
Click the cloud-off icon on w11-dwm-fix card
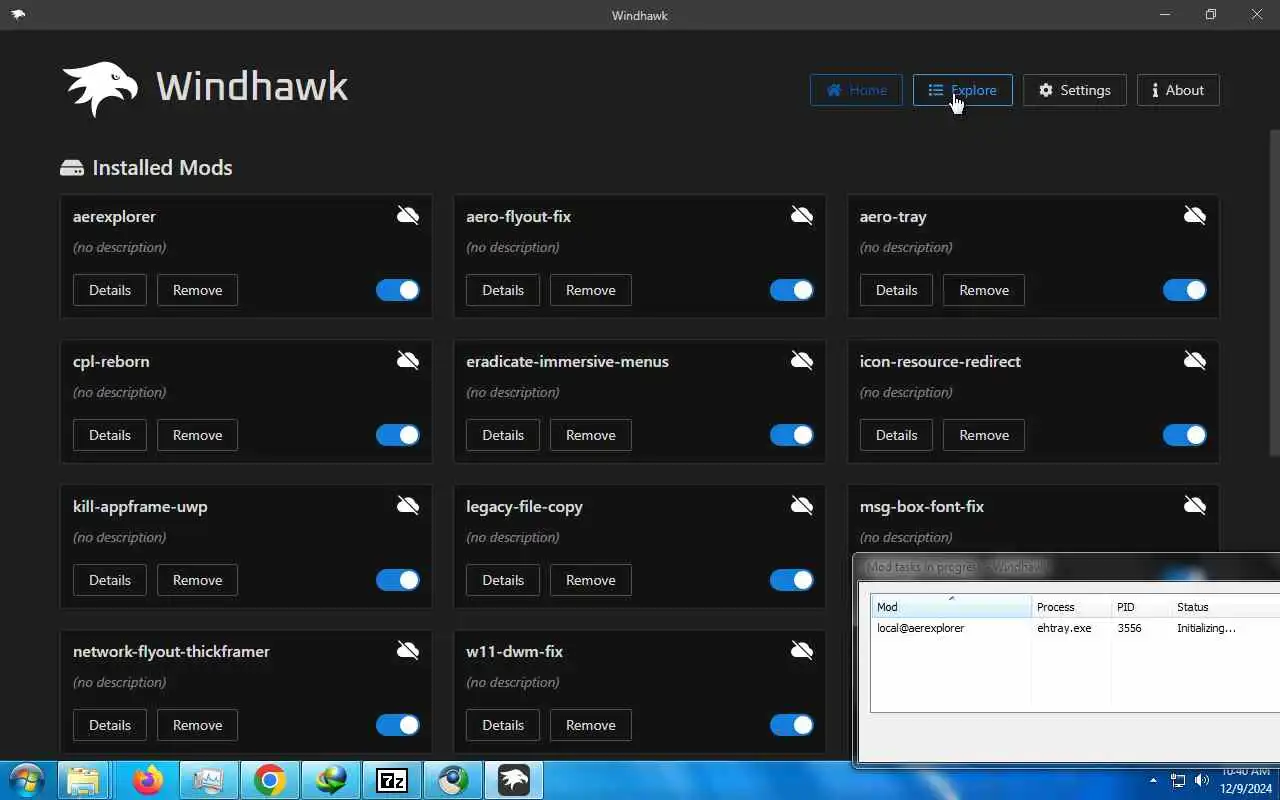click(x=802, y=650)
